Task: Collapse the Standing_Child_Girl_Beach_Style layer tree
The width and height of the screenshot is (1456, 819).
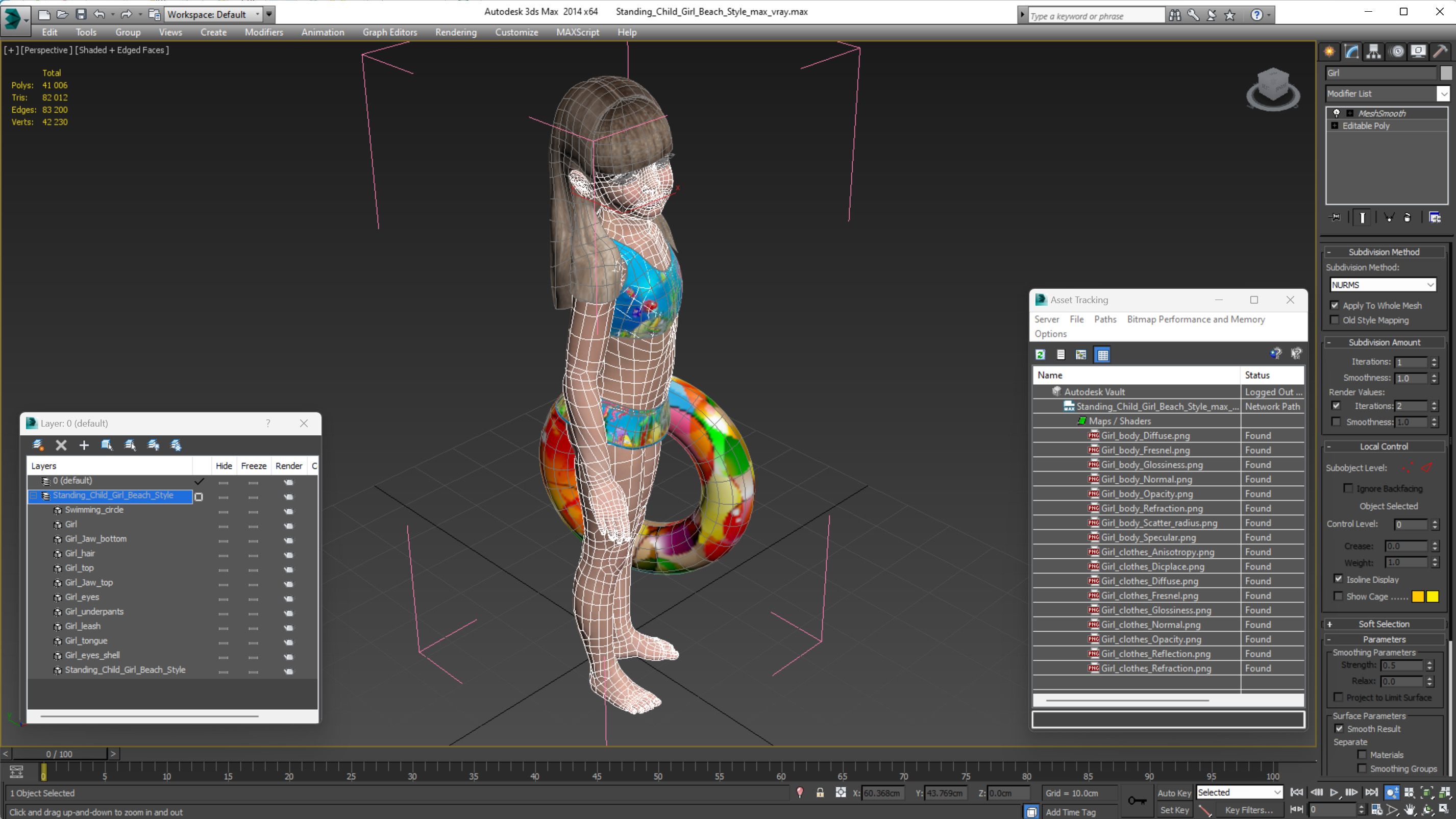Action: pyautogui.click(x=33, y=495)
